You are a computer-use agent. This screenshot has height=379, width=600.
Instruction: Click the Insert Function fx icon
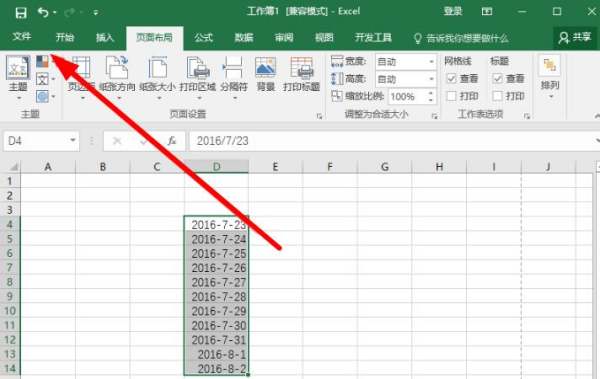point(172,141)
